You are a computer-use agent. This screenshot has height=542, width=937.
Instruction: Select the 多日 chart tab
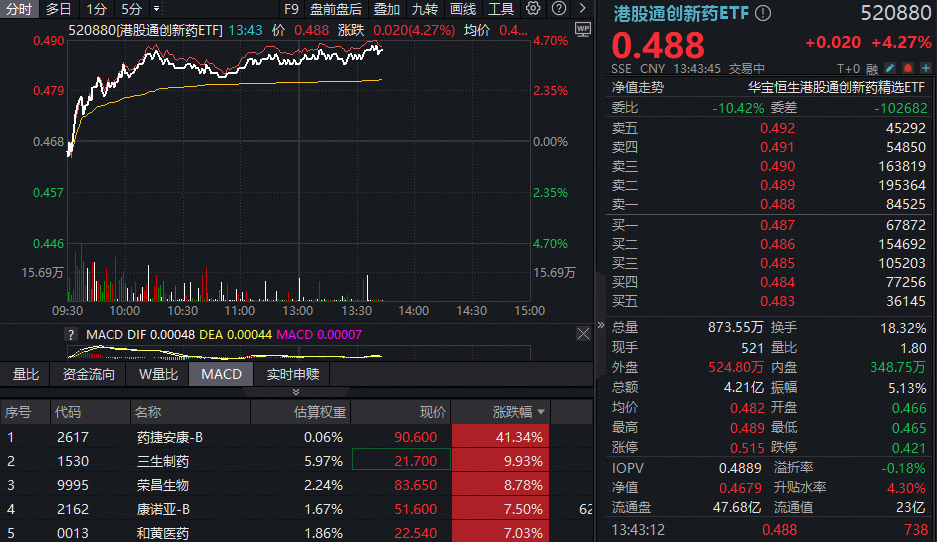point(58,9)
